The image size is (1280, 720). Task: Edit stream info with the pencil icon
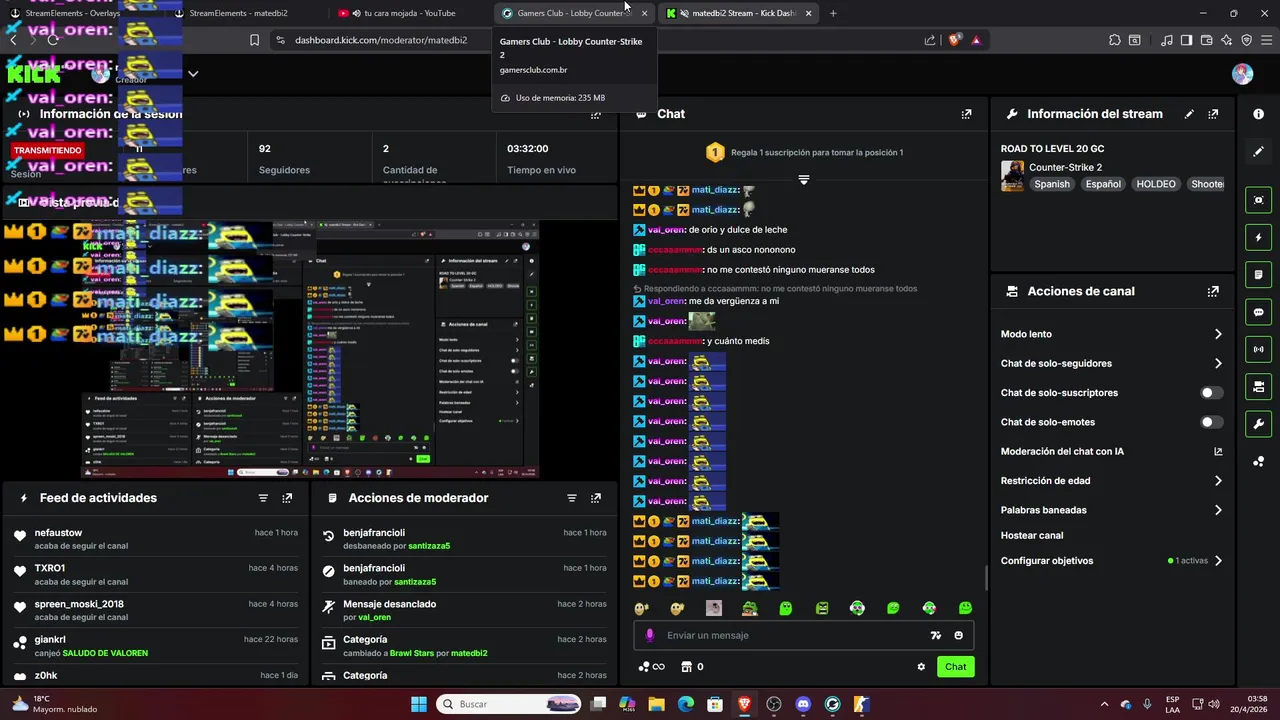click(x=1189, y=114)
